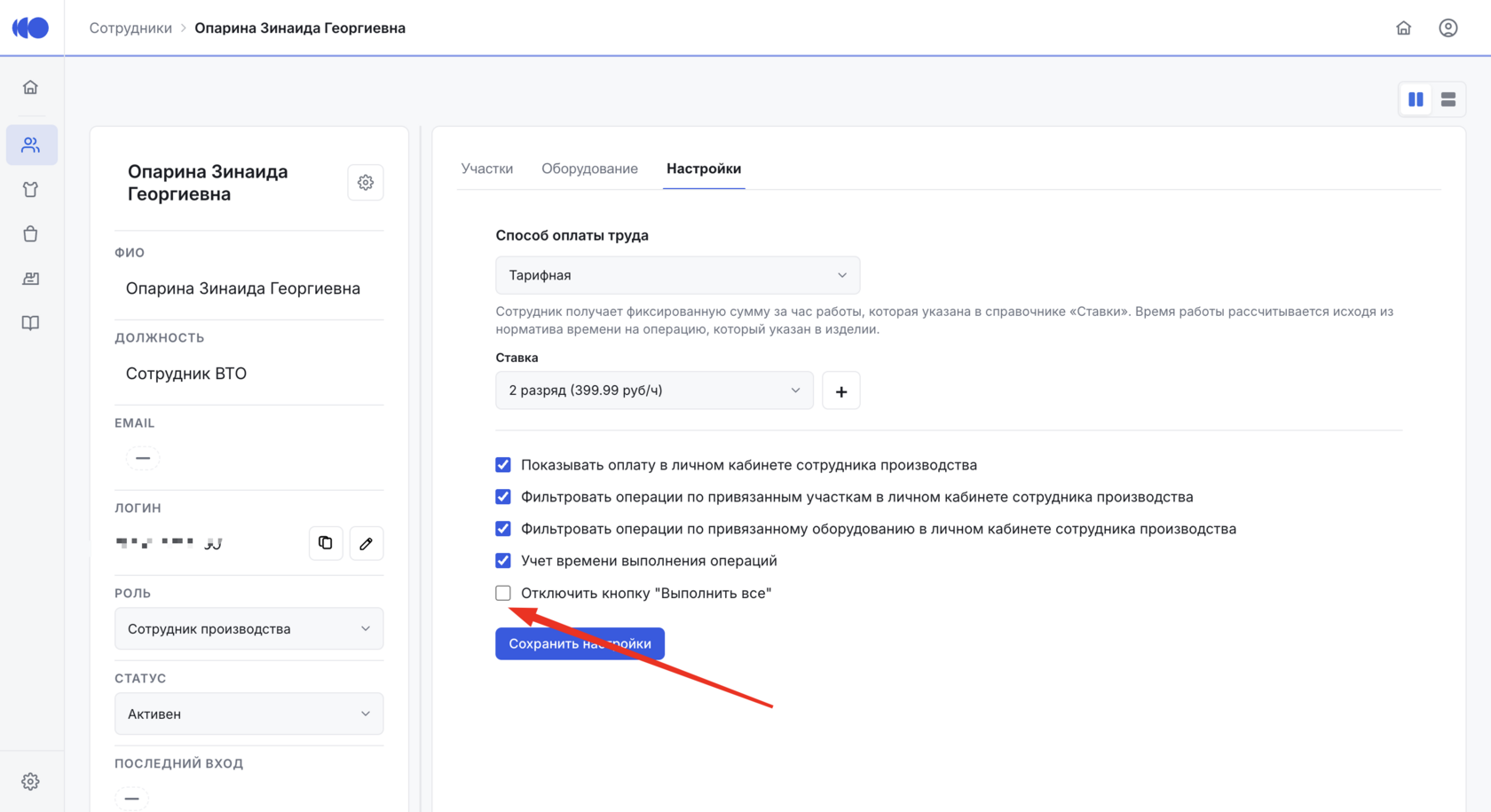Click the app logo in the corner
The width and height of the screenshot is (1491, 812).
31,28
